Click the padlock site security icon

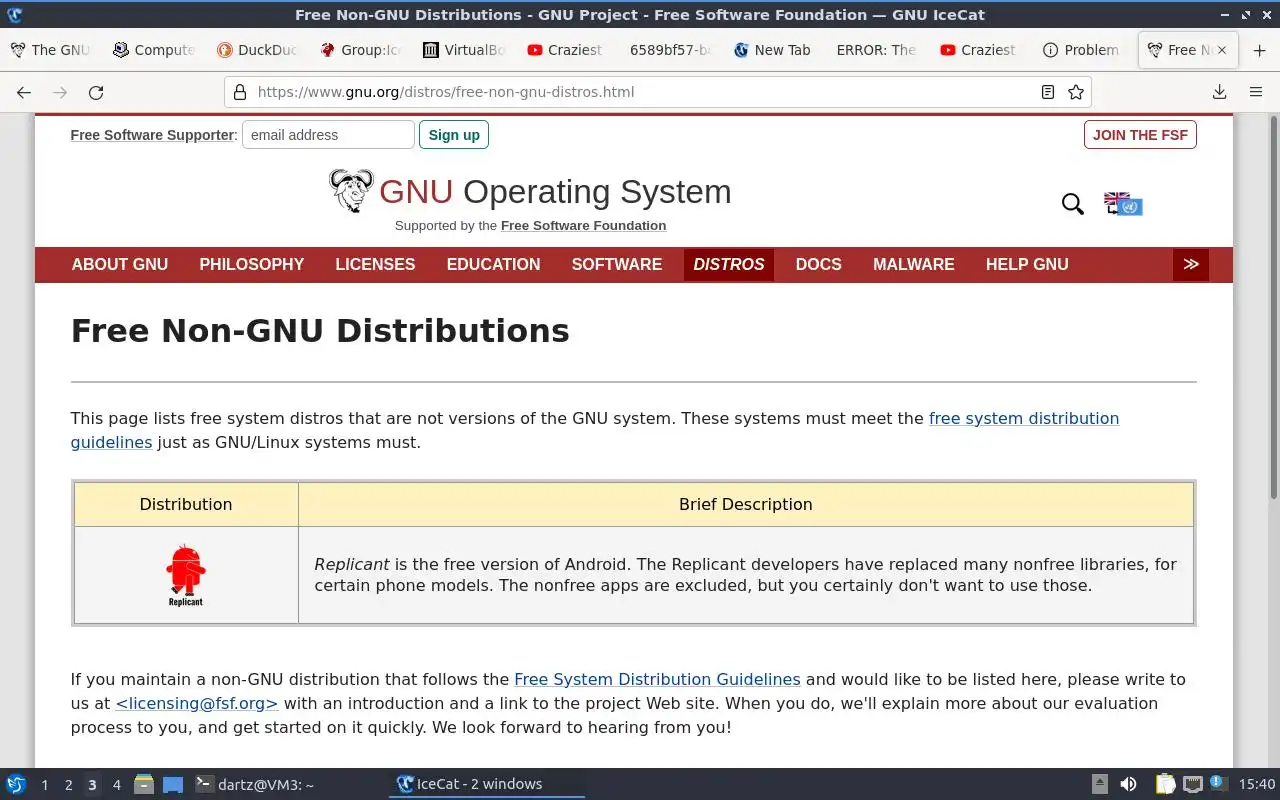239,92
